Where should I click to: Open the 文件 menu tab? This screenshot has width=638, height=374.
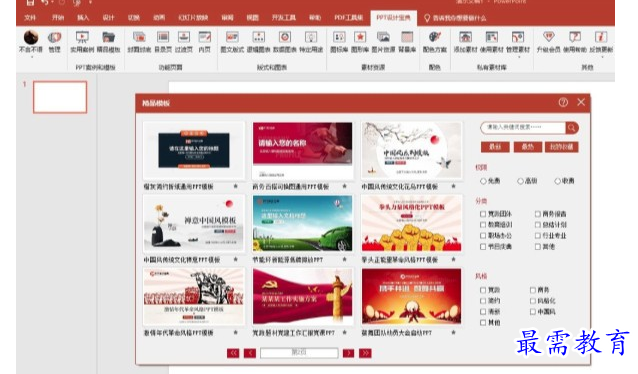coord(30,18)
